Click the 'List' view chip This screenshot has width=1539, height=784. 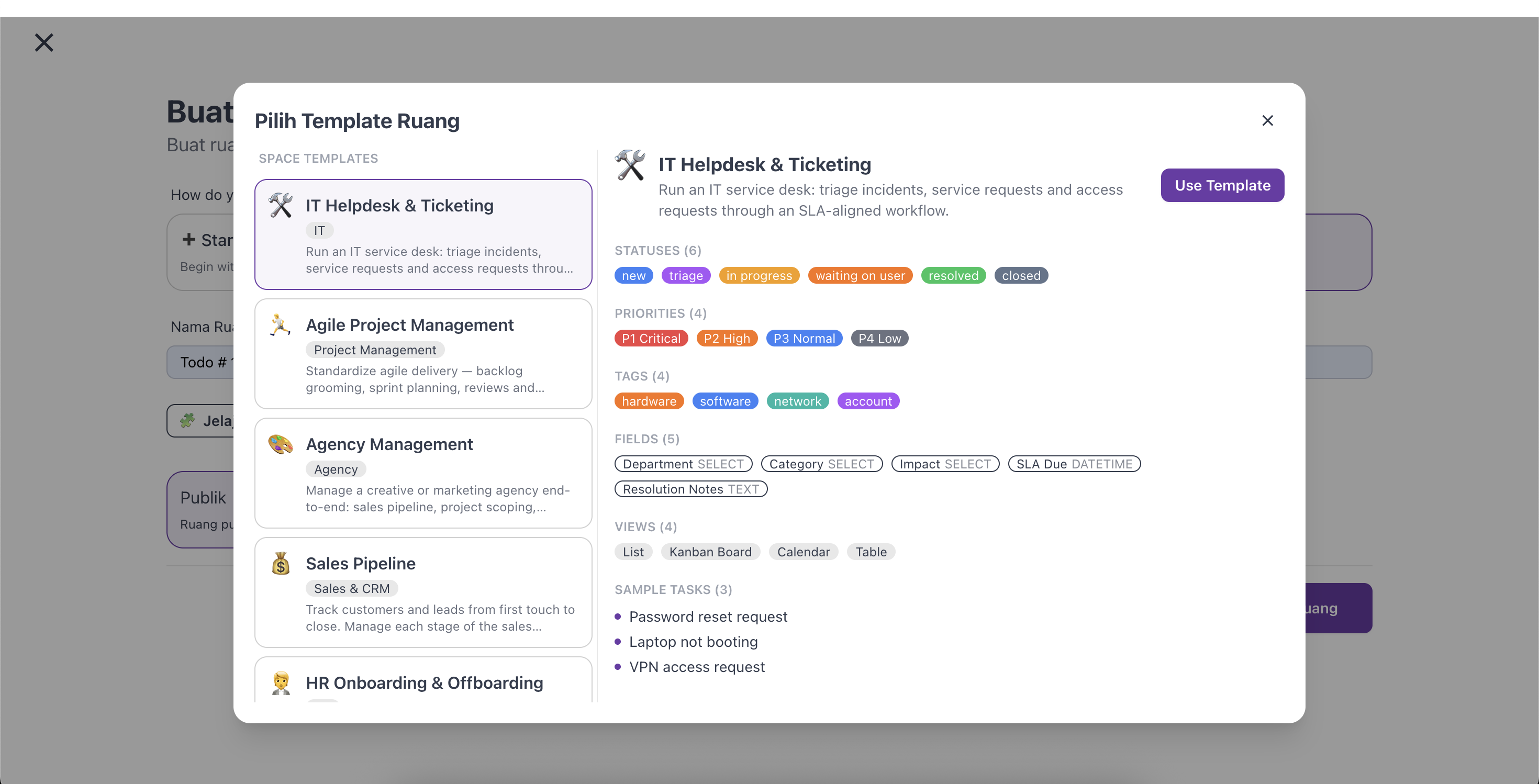click(633, 552)
